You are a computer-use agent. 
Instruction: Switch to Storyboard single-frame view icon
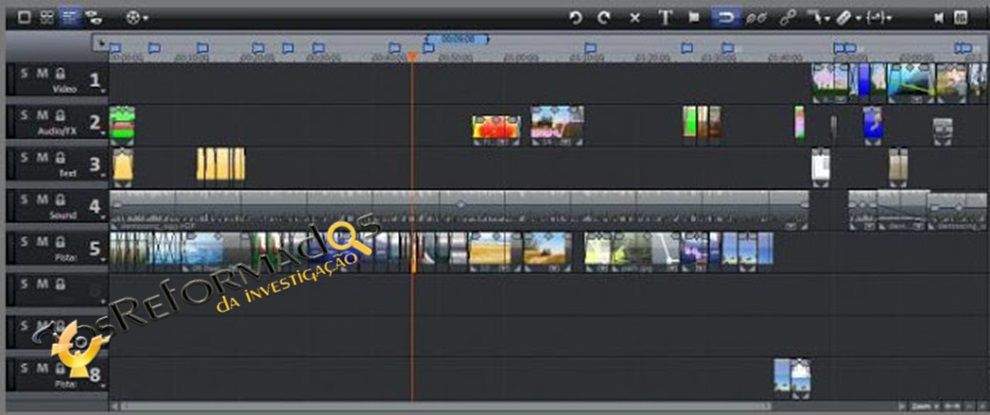point(24,17)
